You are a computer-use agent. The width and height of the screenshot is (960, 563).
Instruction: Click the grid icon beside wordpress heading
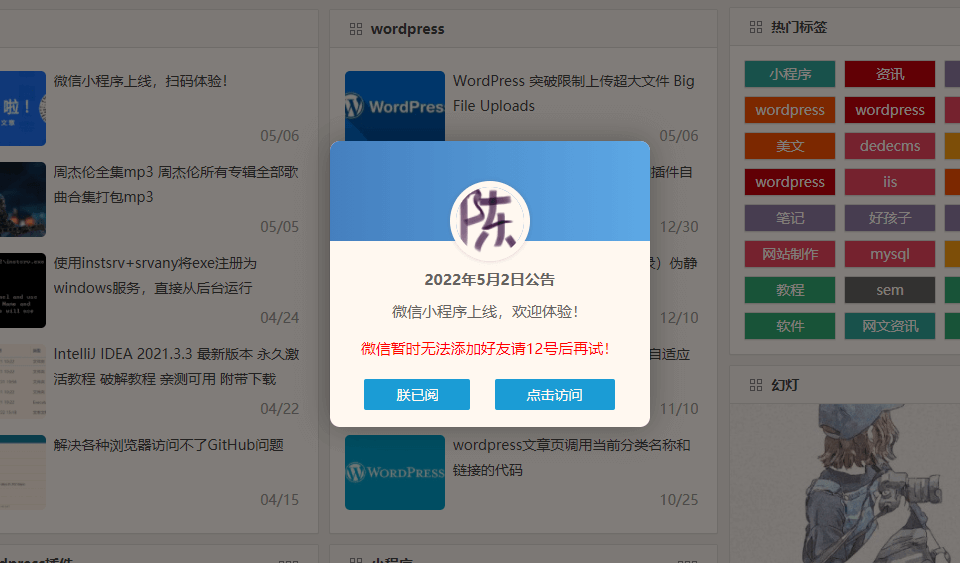pyautogui.click(x=356, y=29)
